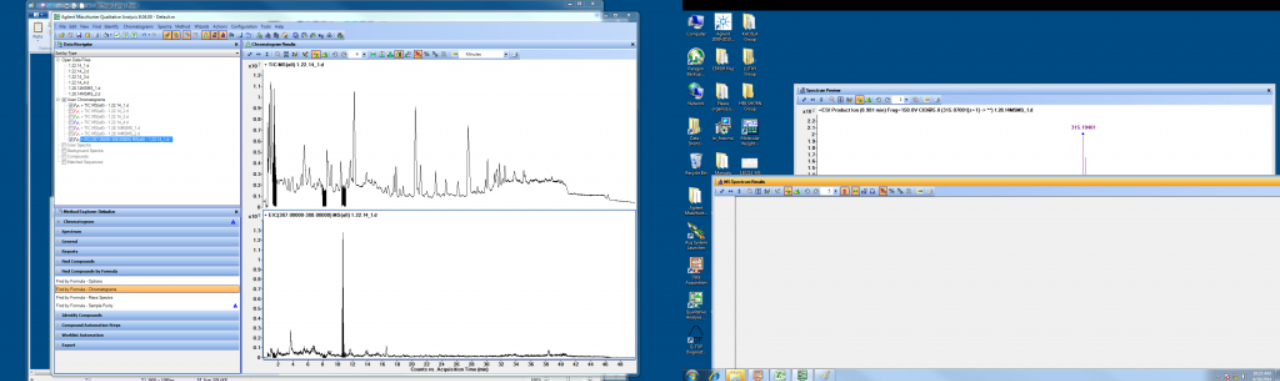The image size is (1280, 381).
Task: Open Find by Formula - Options
Action: point(146,281)
